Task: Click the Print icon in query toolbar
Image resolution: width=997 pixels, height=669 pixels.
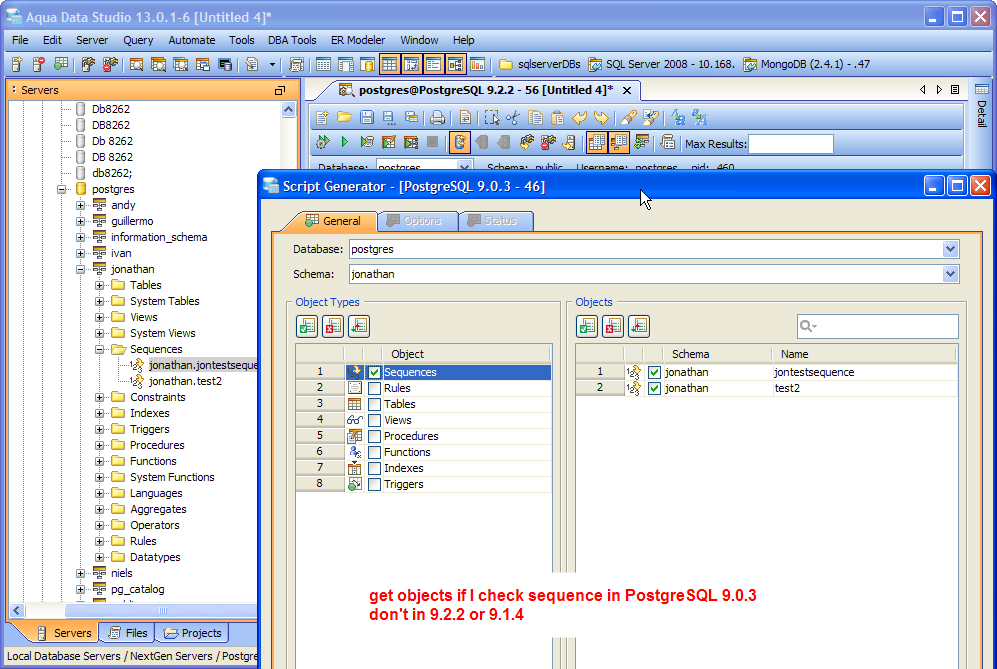Action: point(437,117)
